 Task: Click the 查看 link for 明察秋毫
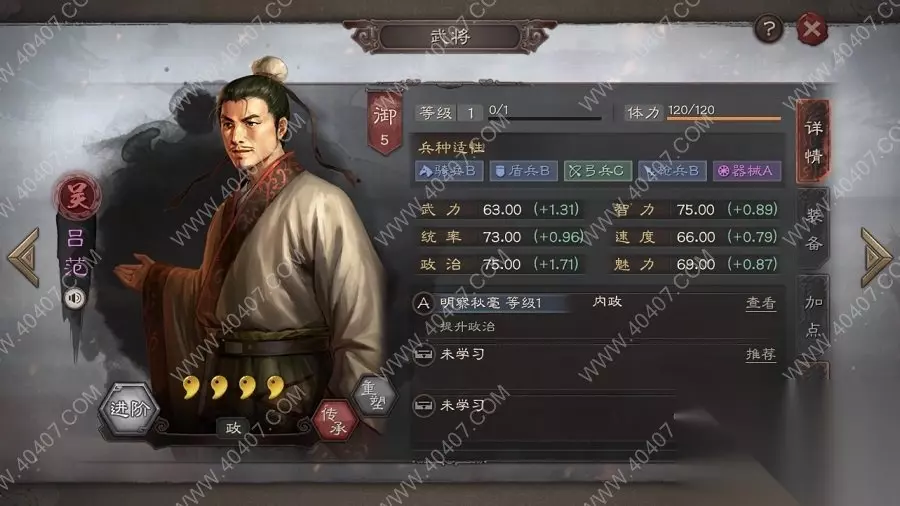click(x=761, y=303)
